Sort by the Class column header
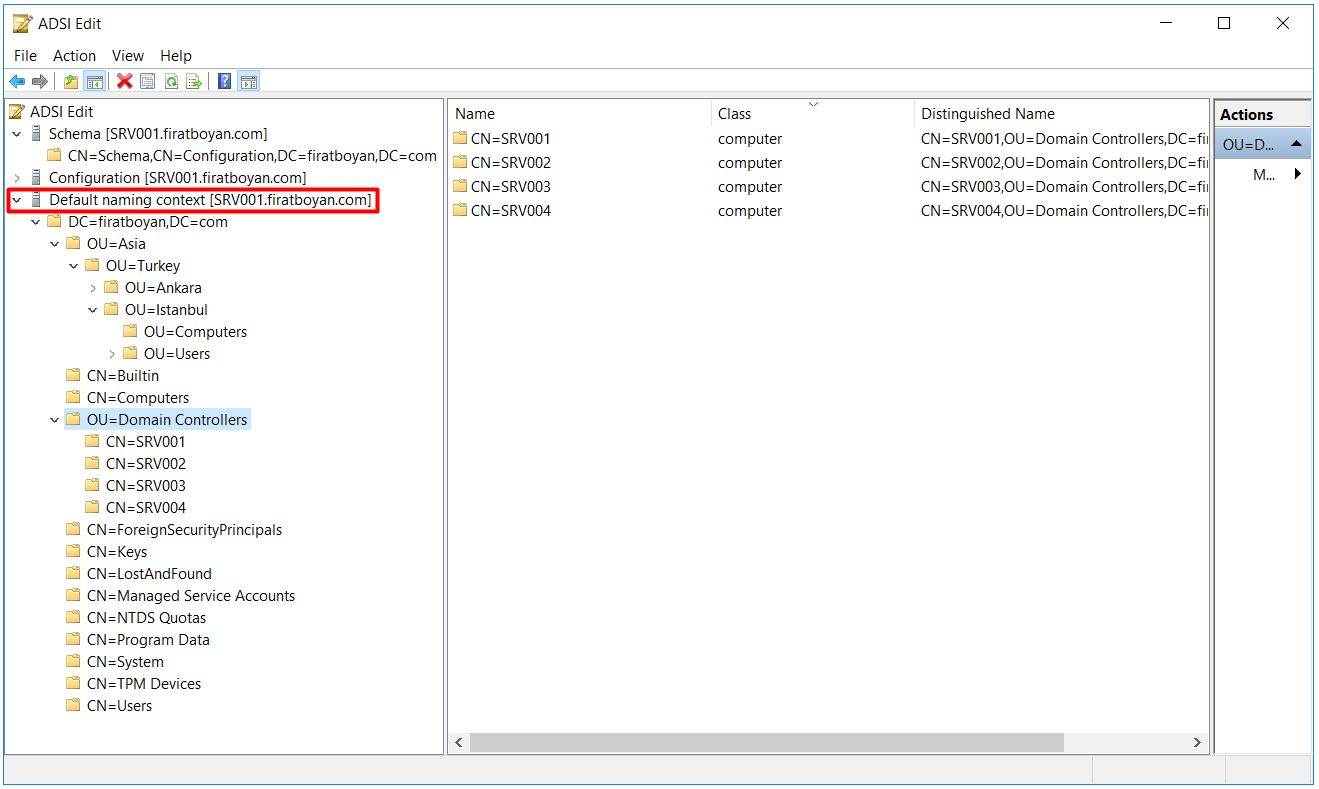This screenshot has height=789, width=1319. tap(813, 114)
